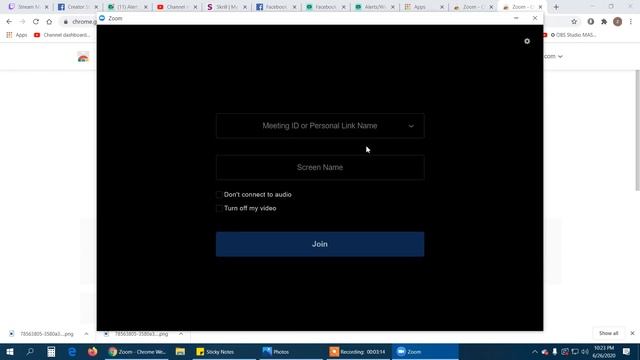Image resolution: width=640 pixels, height=360 pixels.
Task: Close the Chrome downloads bar
Action: [632, 333]
